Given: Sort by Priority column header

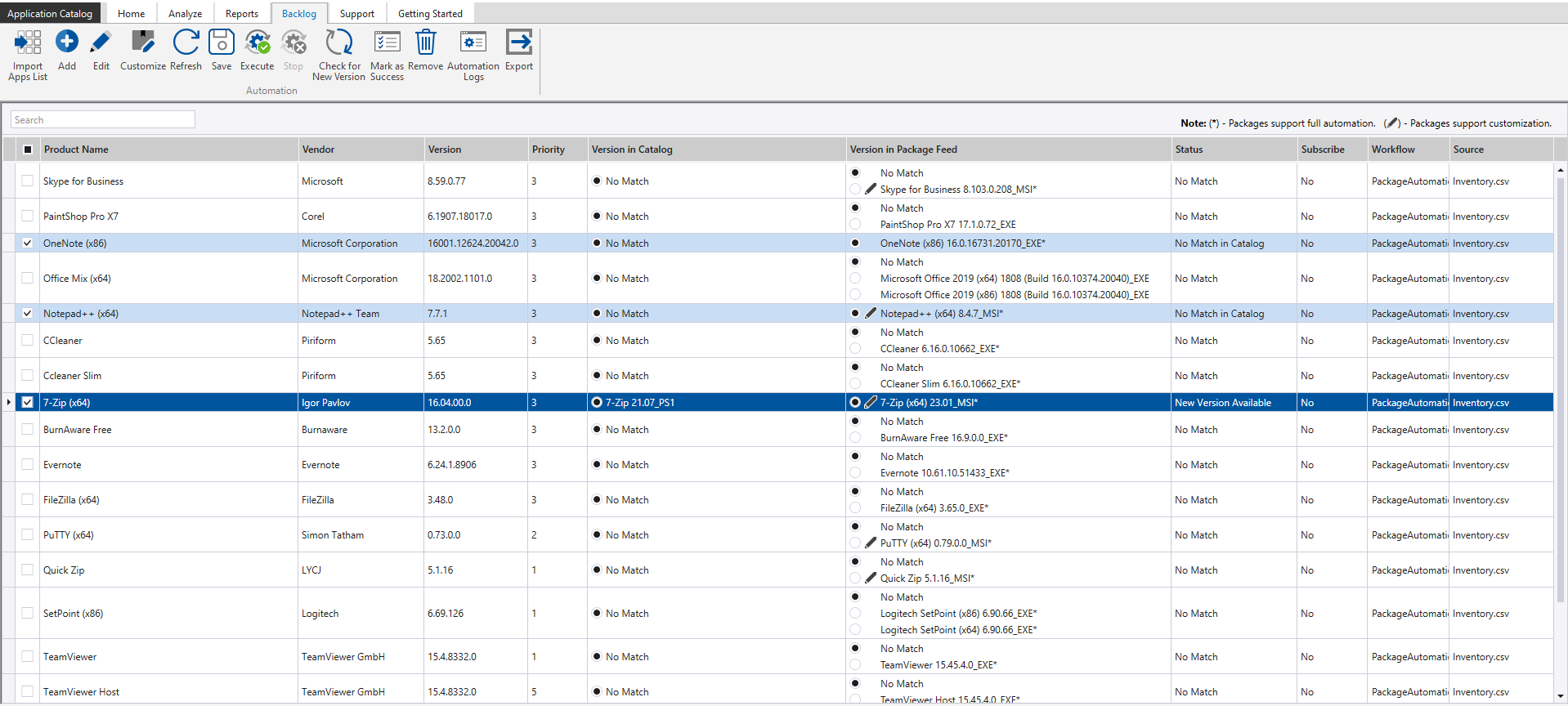Looking at the screenshot, I should (548, 150).
